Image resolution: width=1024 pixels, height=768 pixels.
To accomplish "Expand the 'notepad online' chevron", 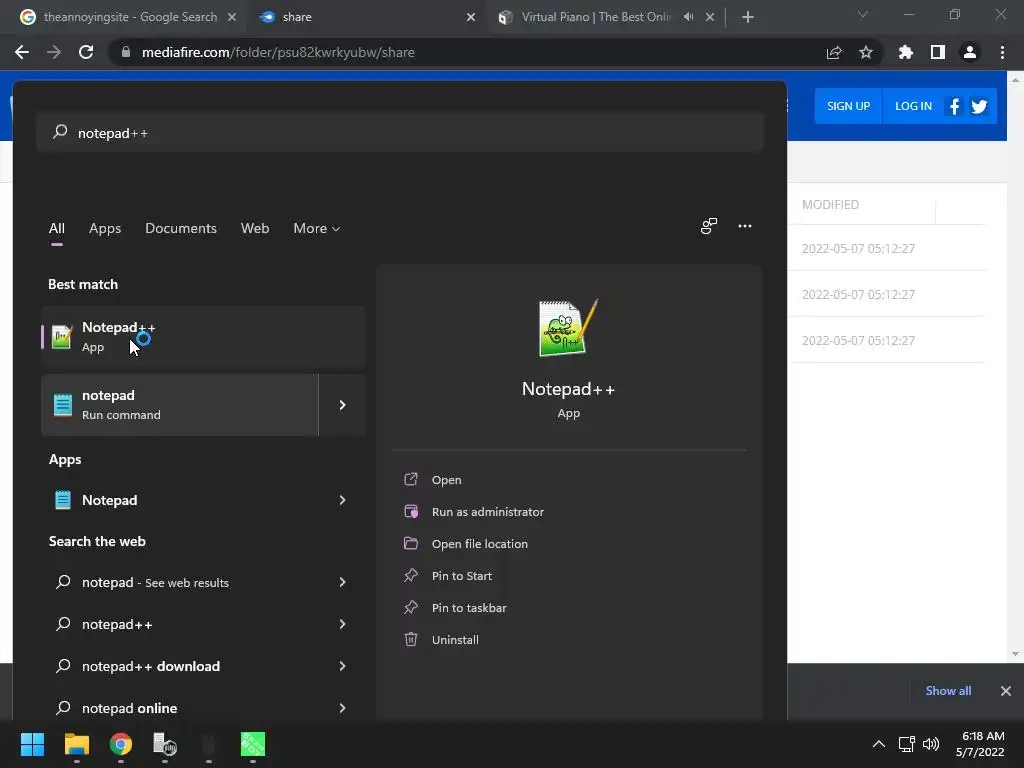I will [x=342, y=708].
